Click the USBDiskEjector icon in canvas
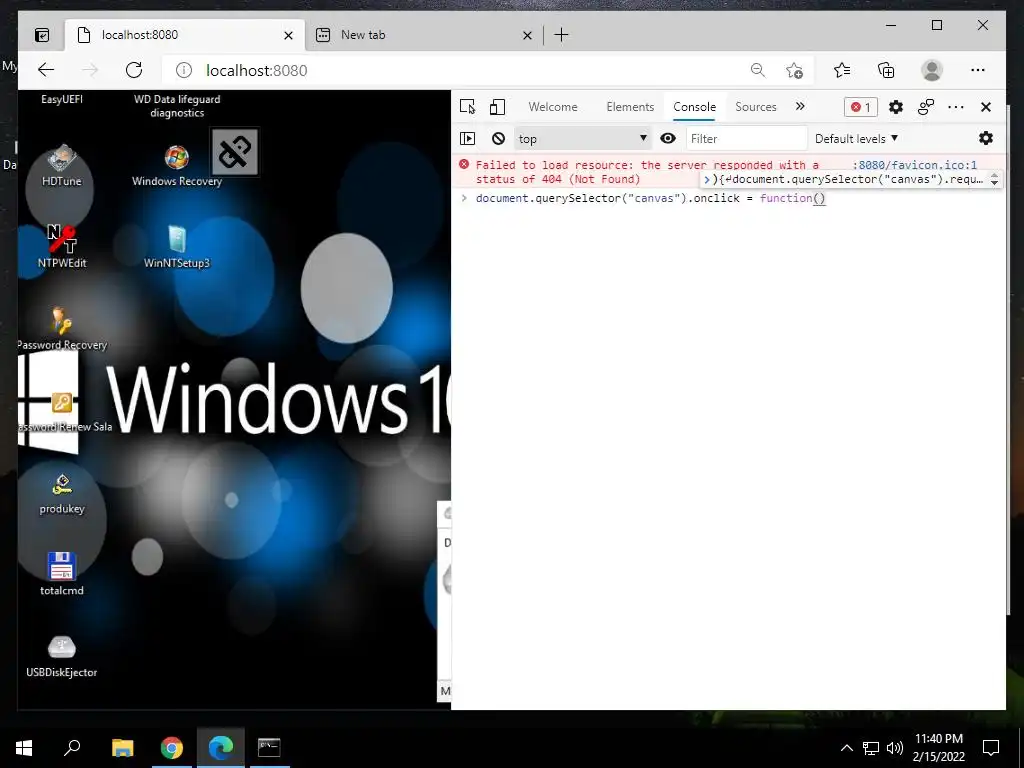 pos(61,656)
